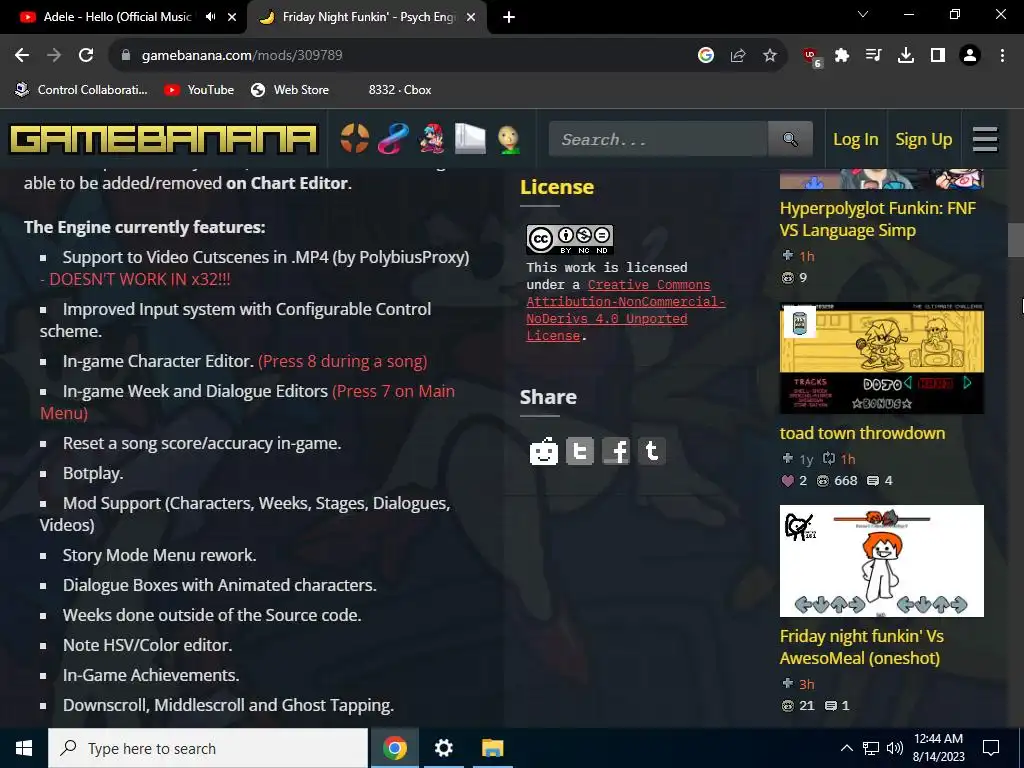The height and width of the screenshot is (768, 1024).
Task: Open the Friday Night Funkin' game icon
Action: [x=432, y=139]
